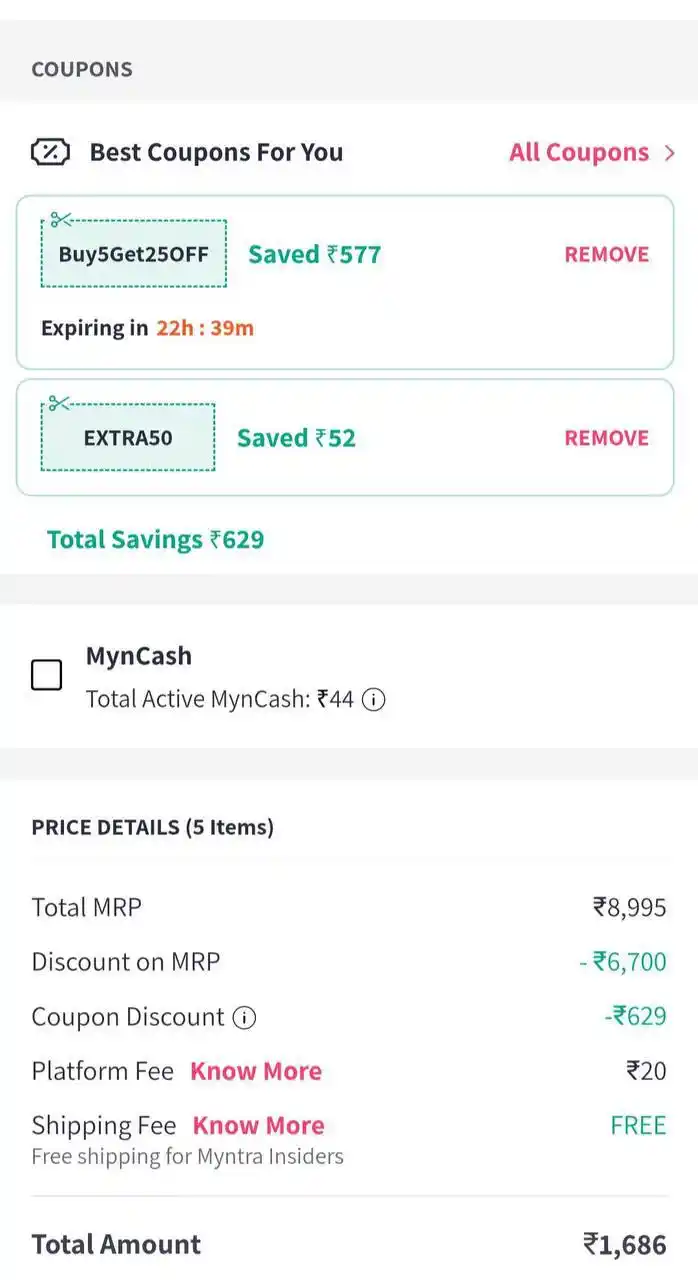698x1280 pixels.
Task: Tap the MynCash info icon
Action: click(x=373, y=699)
